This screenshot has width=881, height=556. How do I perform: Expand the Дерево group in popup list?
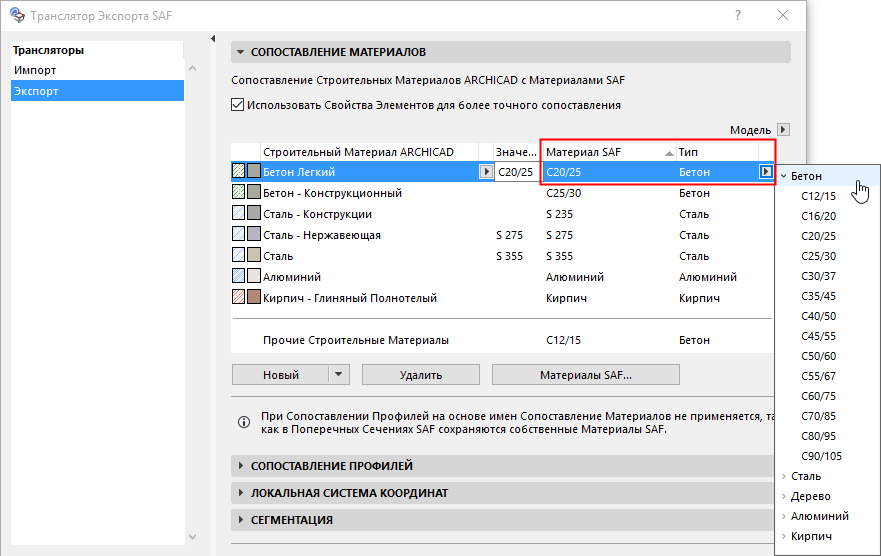[x=784, y=496]
